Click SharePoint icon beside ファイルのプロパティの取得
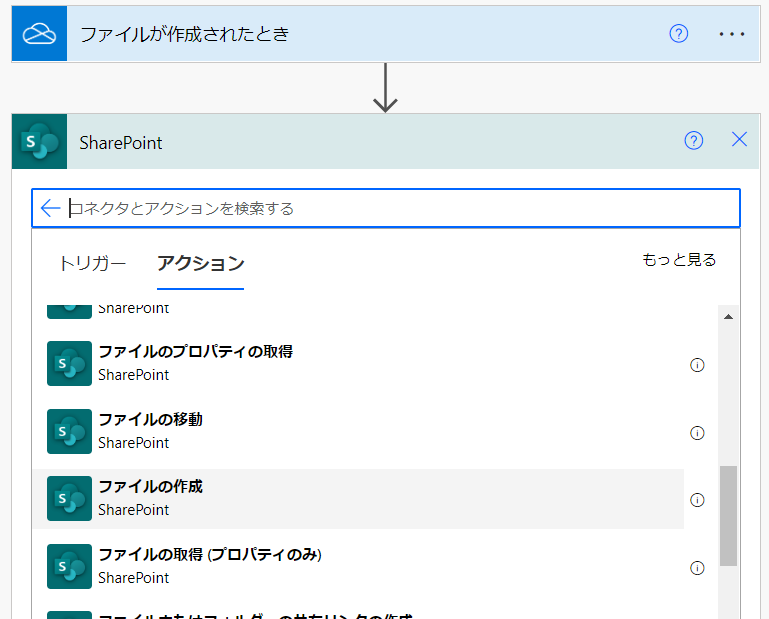This screenshot has height=619, width=769. pyautogui.click(x=69, y=363)
